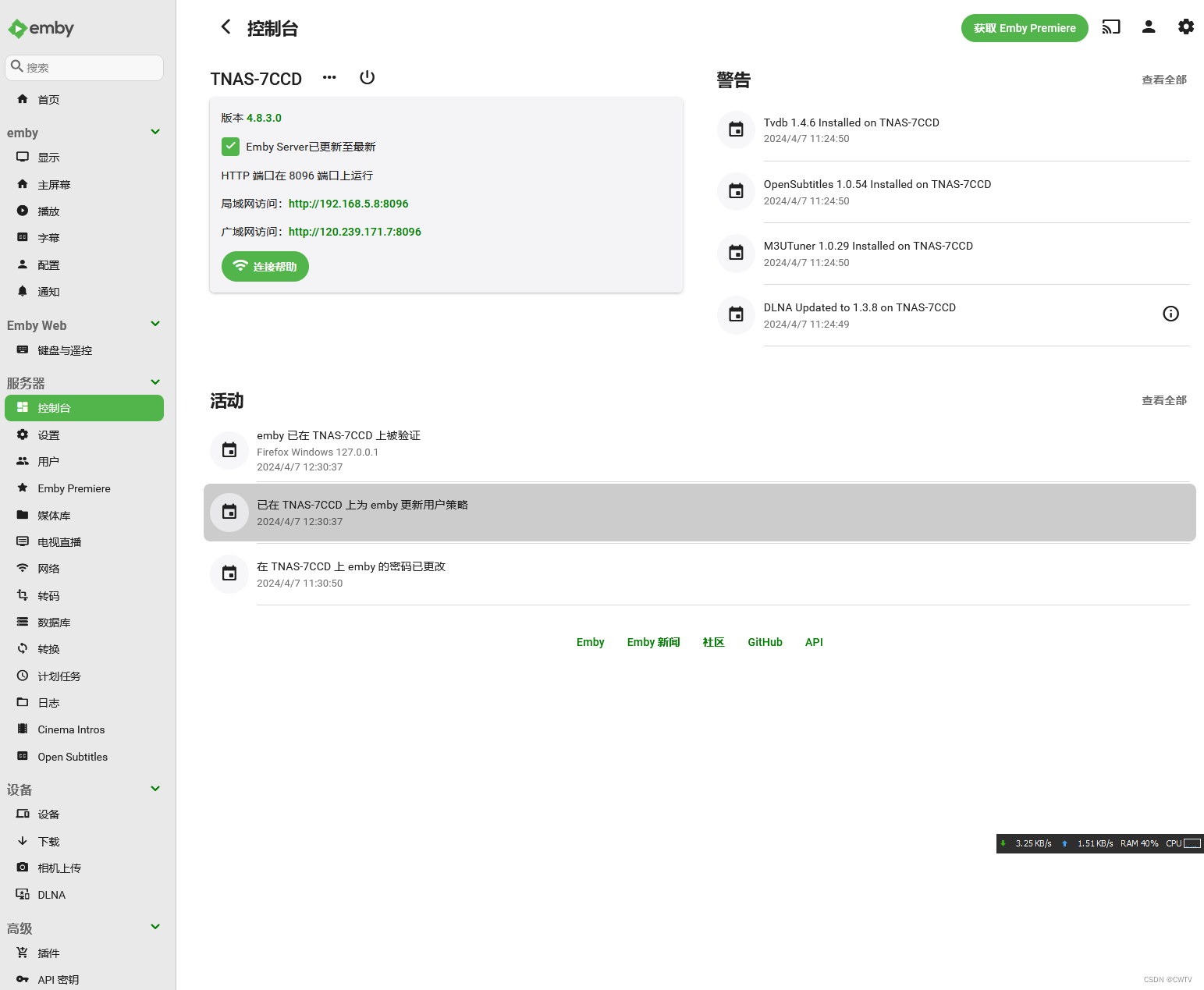Click 获取 Emby Premiere button

point(1025,28)
